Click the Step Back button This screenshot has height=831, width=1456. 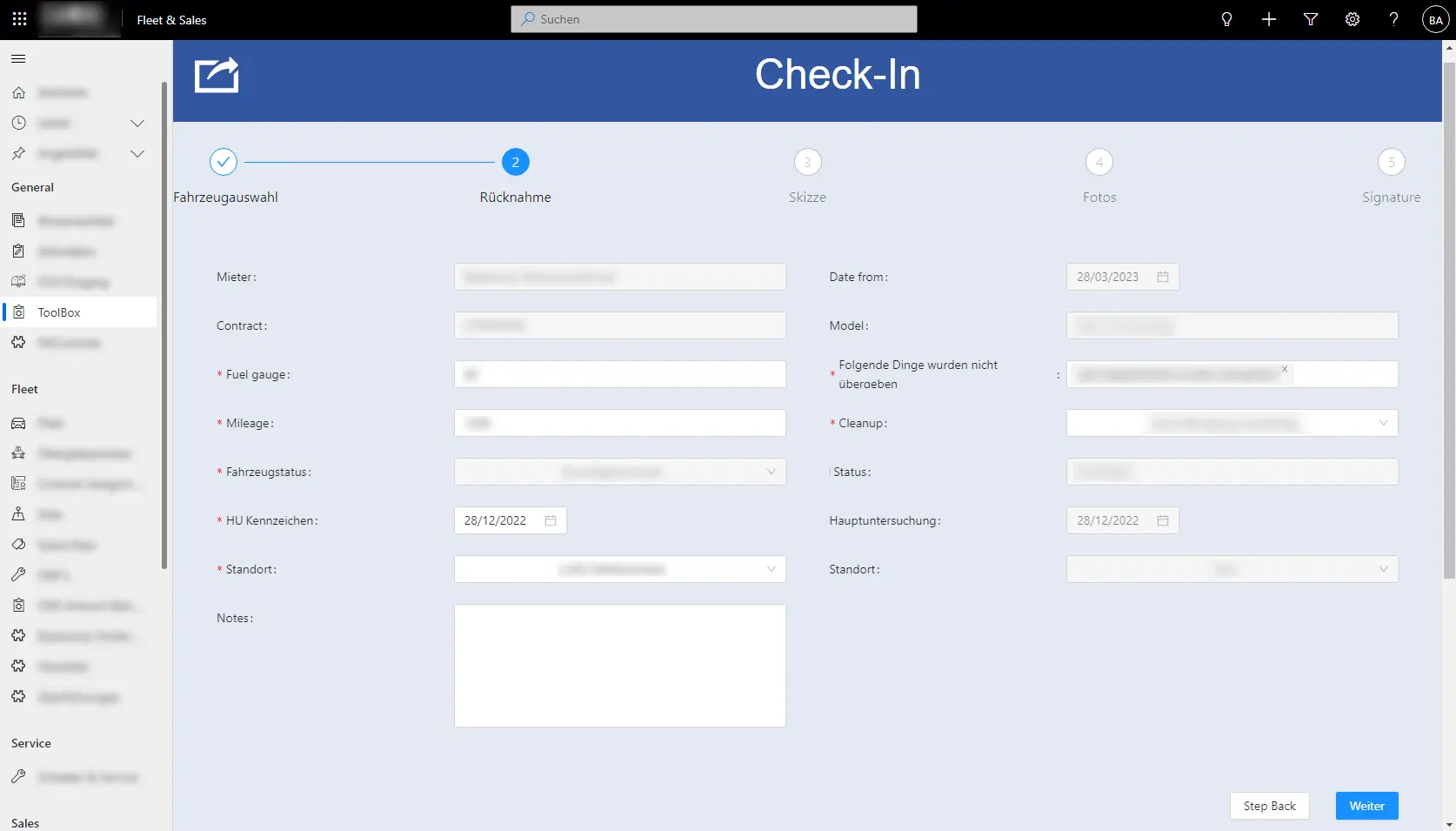pos(1269,805)
